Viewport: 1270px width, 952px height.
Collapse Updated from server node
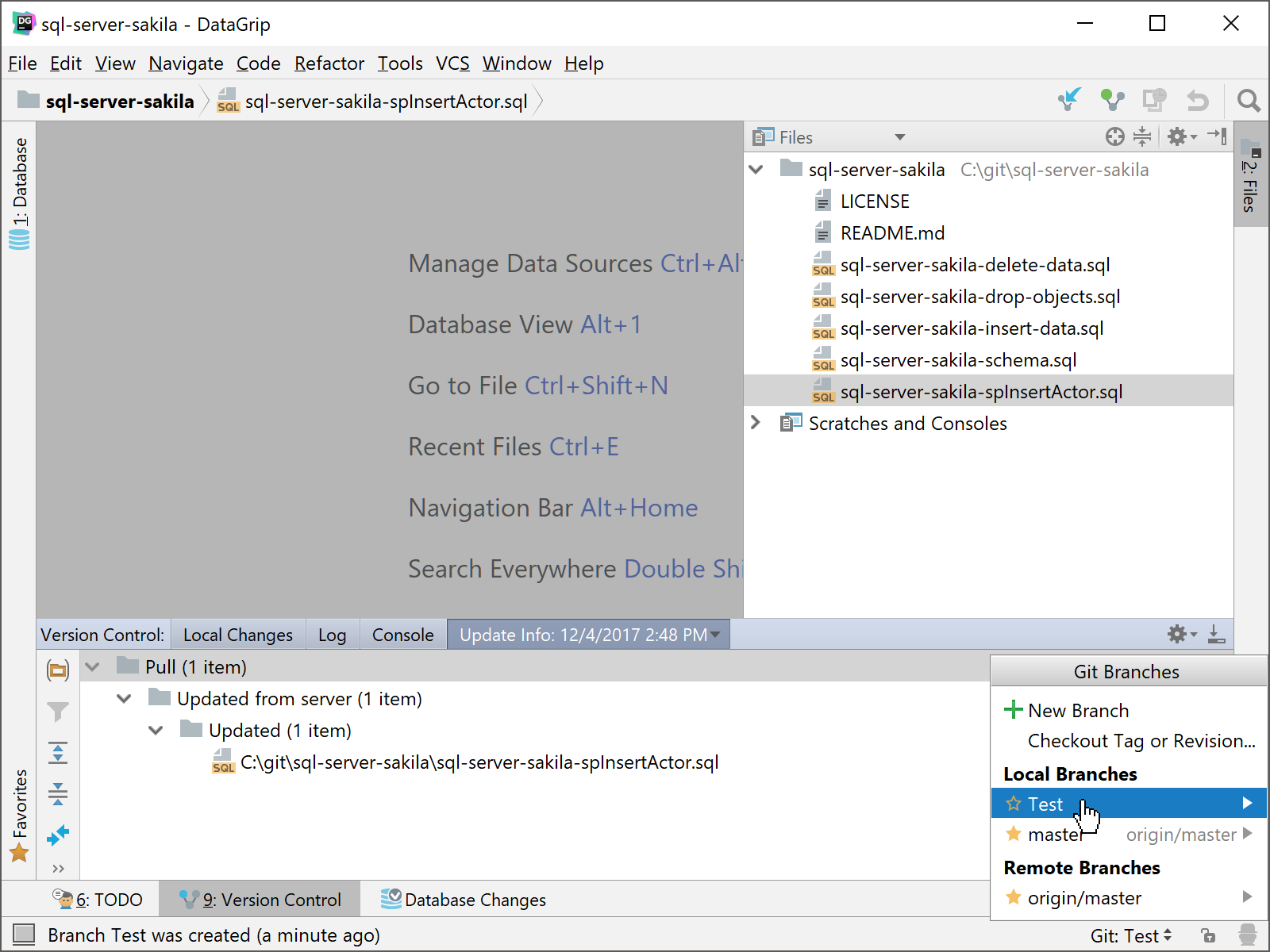[x=124, y=698]
